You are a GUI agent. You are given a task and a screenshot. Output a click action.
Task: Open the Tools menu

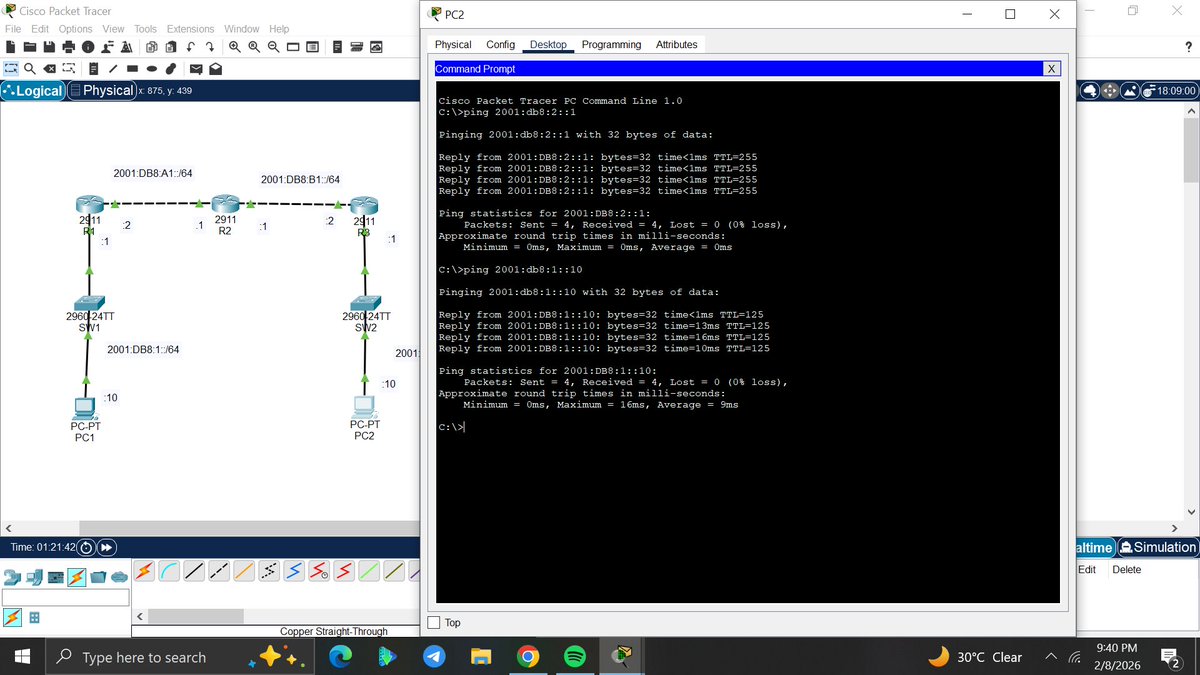pyautogui.click(x=146, y=29)
